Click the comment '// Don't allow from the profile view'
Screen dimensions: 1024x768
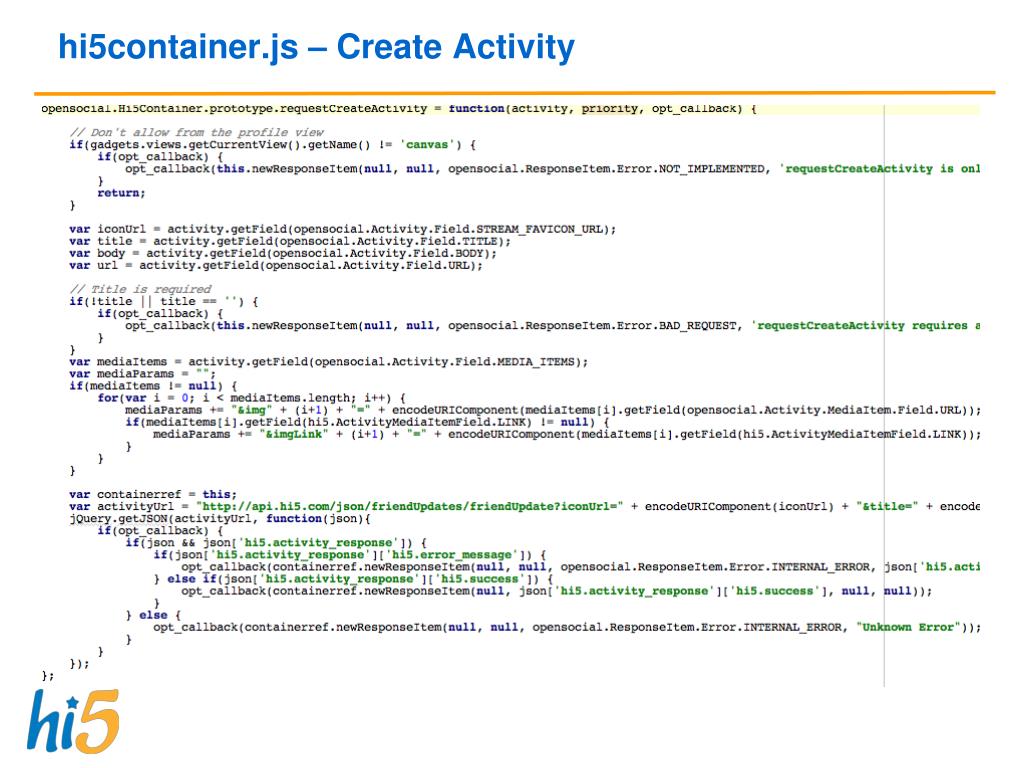197,132
